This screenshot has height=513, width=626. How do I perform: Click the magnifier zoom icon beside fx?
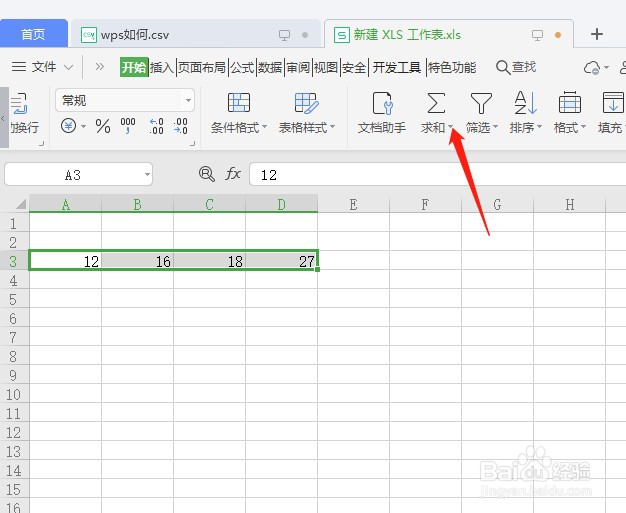pos(206,174)
